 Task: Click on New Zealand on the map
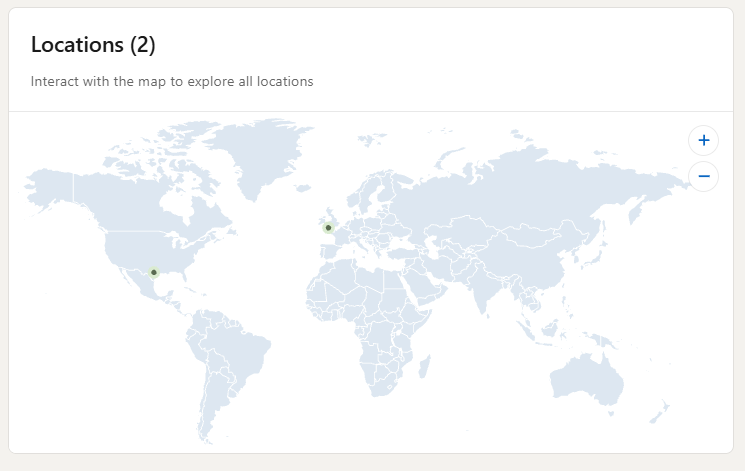tap(659, 413)
